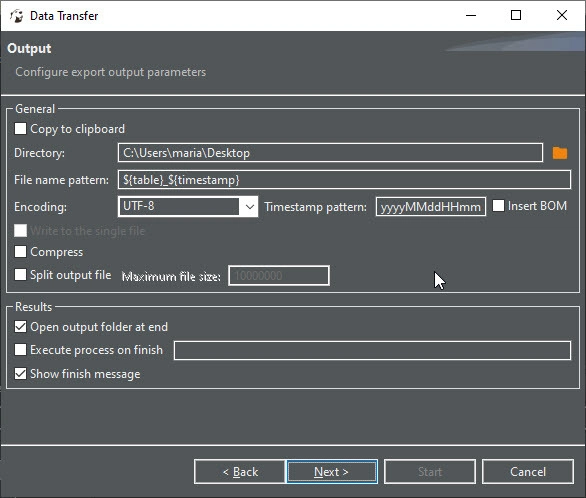This screenshot has width=586, height=498.
Task: Minimize the Data Transfer dialog
Action: [471, 16]
